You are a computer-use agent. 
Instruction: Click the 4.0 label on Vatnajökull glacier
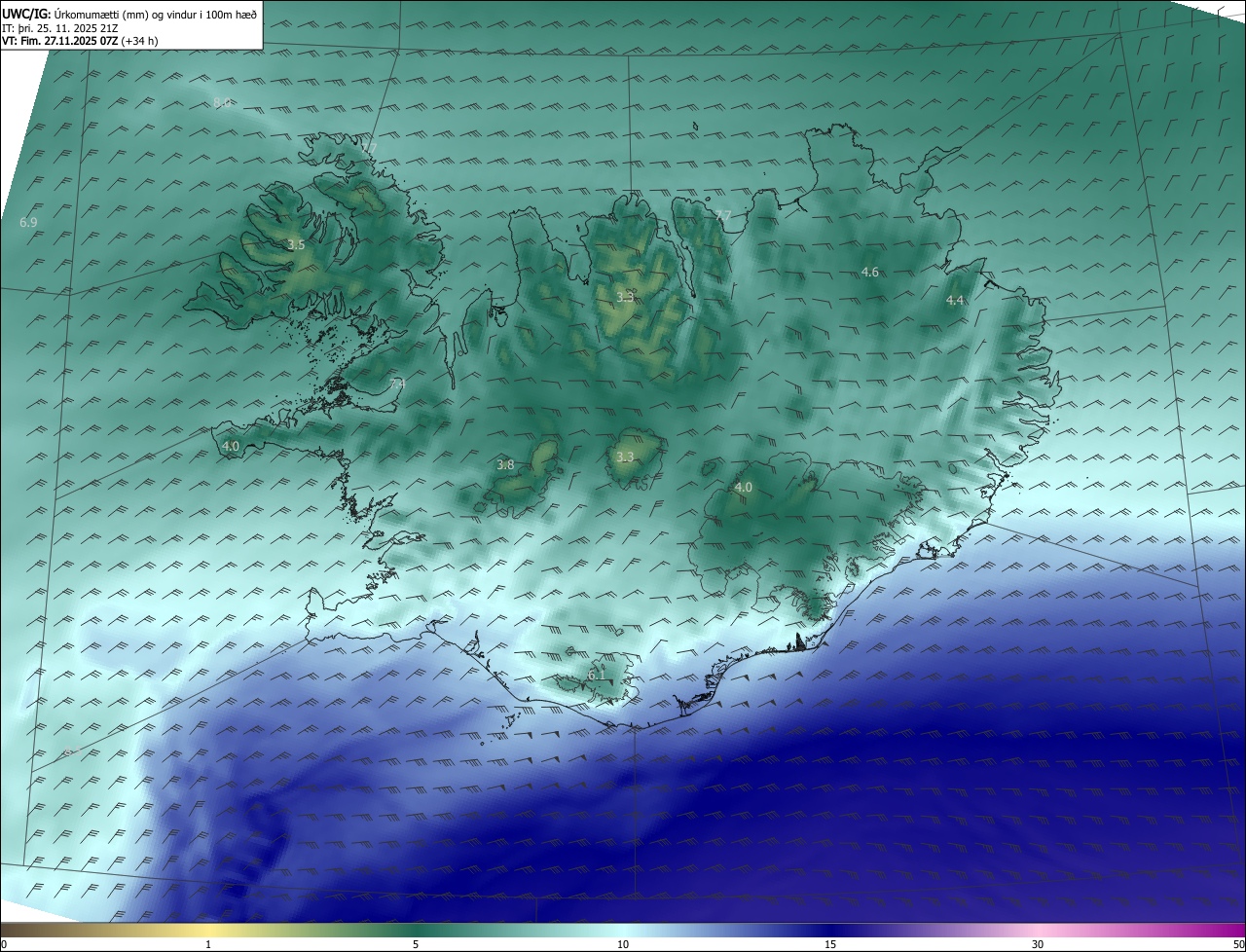tap(743, 487)
